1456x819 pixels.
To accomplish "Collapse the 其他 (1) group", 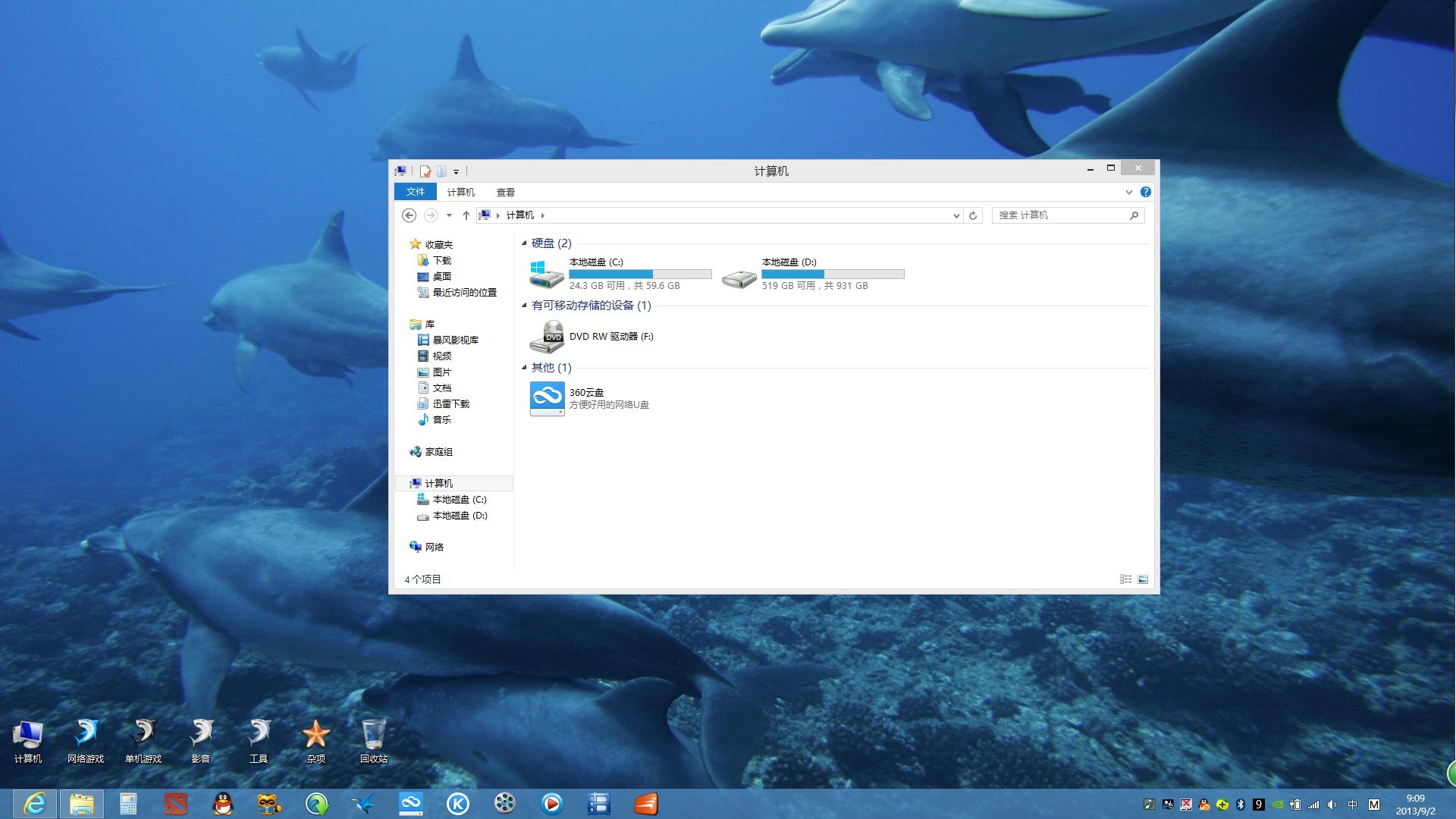I will (x=524, y=368).
